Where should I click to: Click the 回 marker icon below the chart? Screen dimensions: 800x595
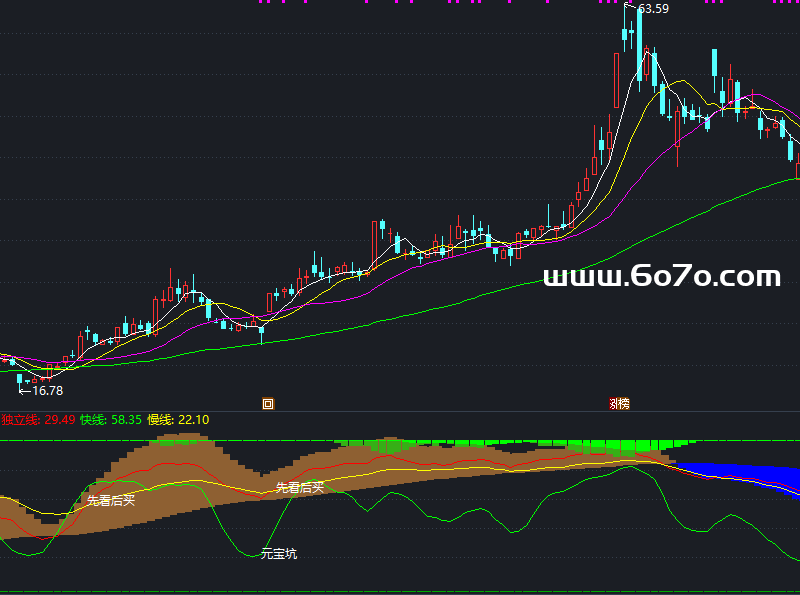268,404
